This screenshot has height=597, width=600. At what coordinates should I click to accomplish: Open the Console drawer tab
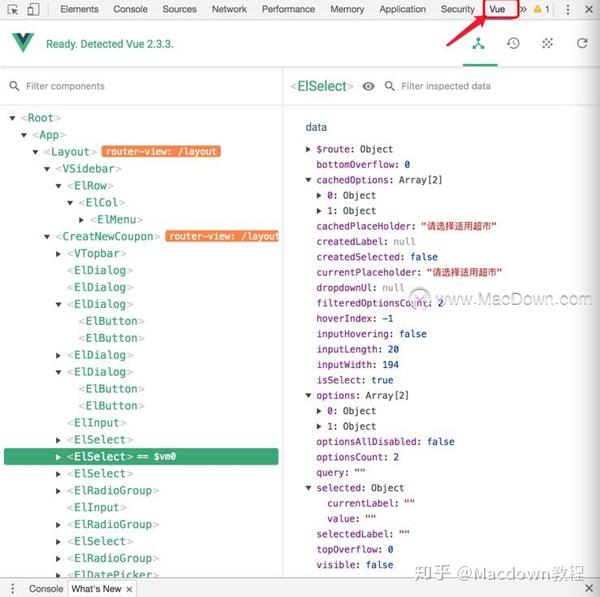coord(46,589)
